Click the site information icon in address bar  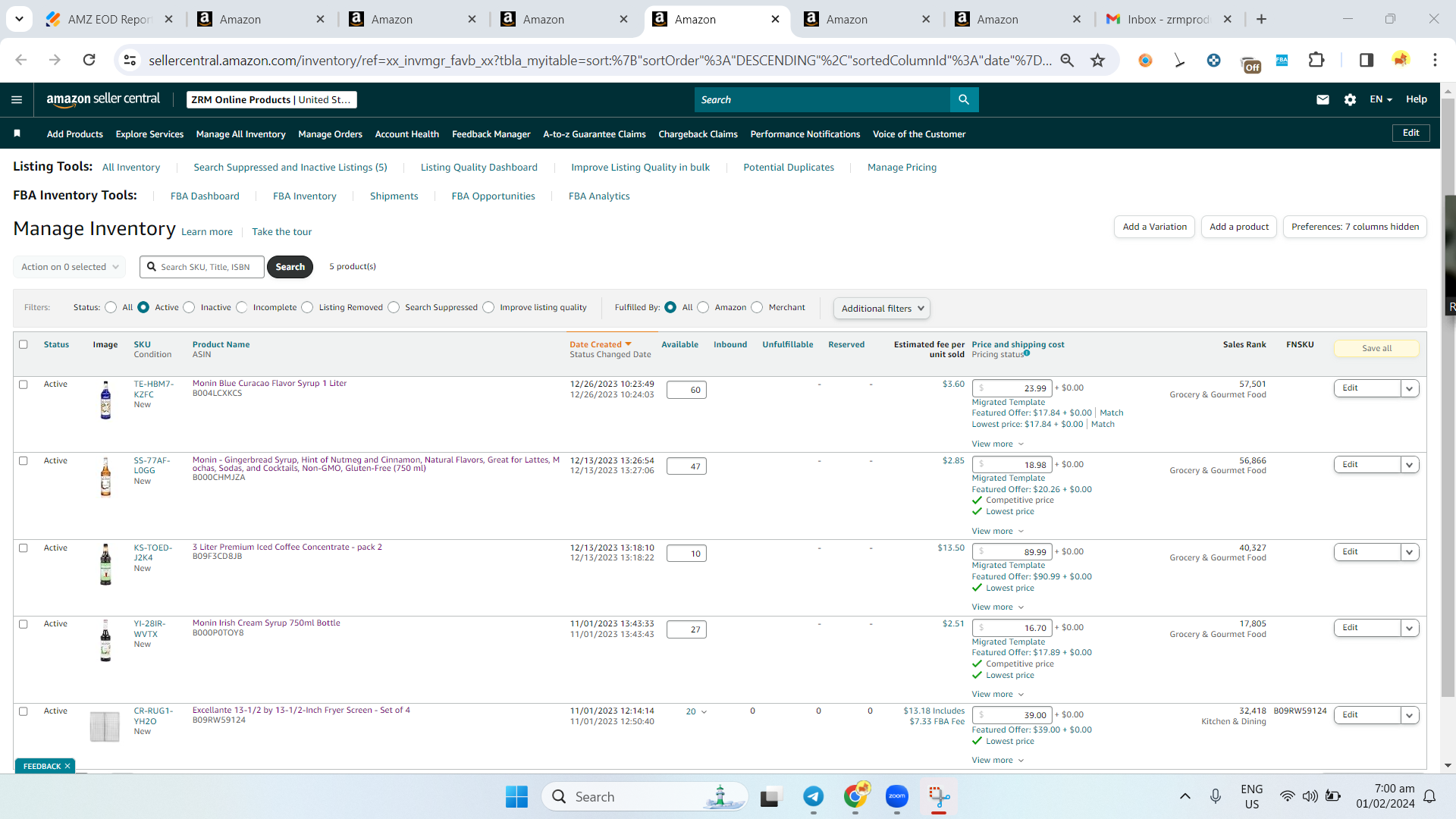point(130,60)
